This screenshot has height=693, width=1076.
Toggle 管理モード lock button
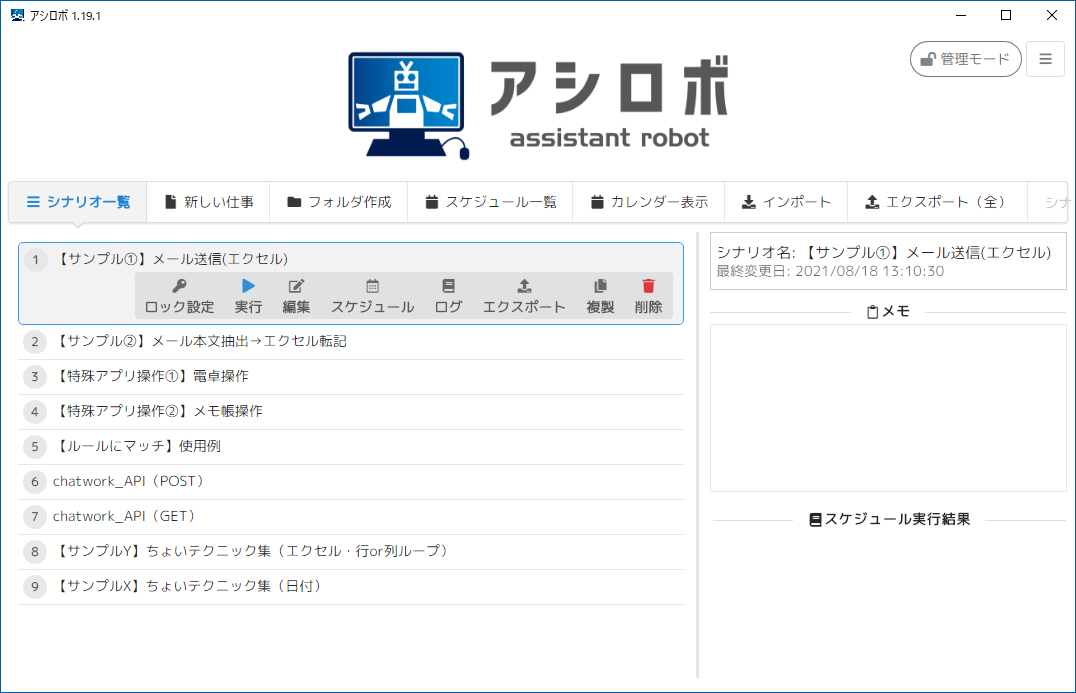[966, 59]
